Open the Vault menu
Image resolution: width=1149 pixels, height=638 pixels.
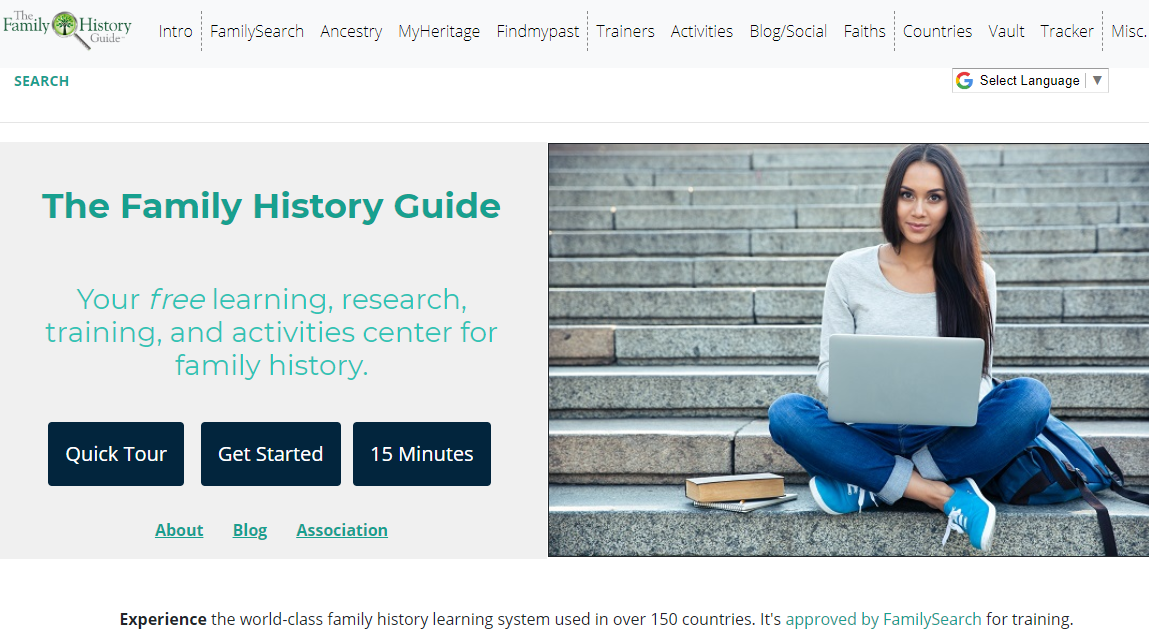[x=1006, y=31]
